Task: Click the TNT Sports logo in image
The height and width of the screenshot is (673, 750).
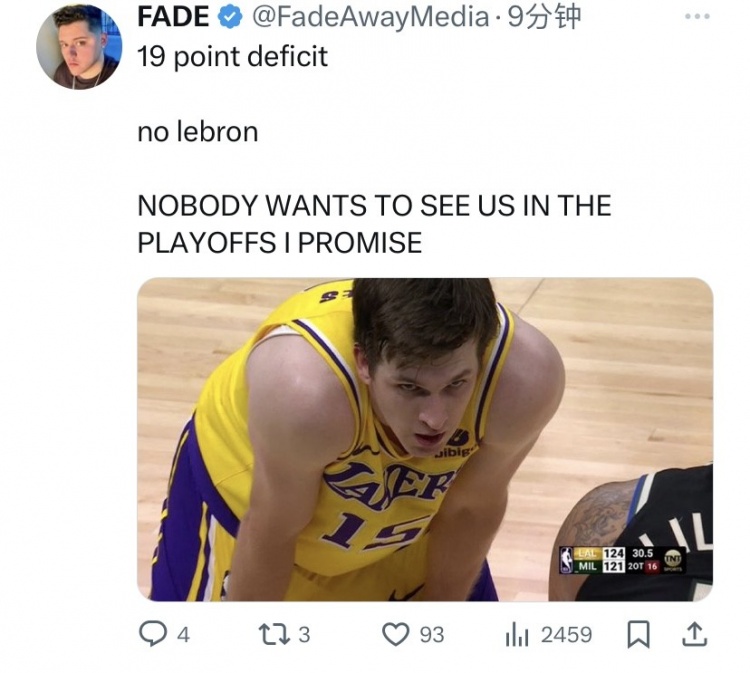Action: (x=673, y=560)
